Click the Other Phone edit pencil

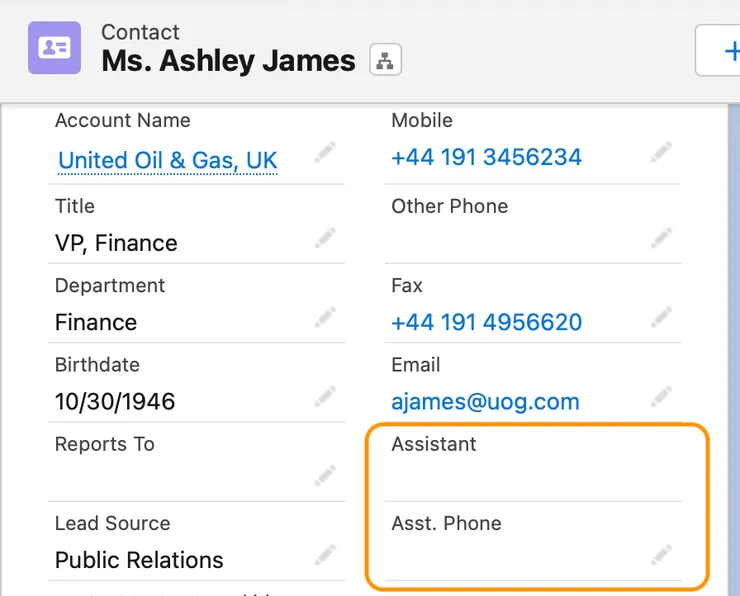(661, 238)
